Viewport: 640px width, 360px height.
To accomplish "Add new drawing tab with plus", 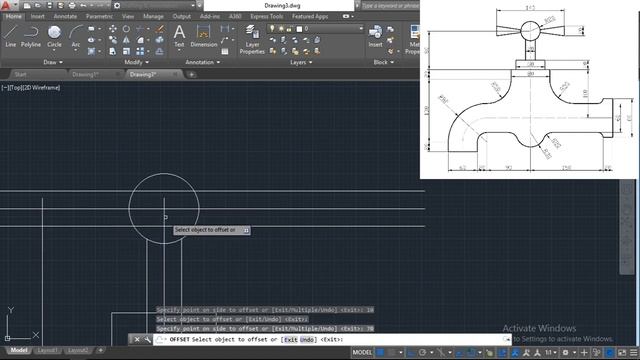I will tap(191, 74).
